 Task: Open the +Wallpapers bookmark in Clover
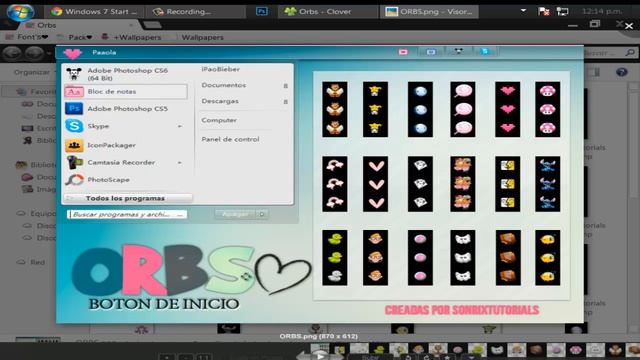(131, 37)
